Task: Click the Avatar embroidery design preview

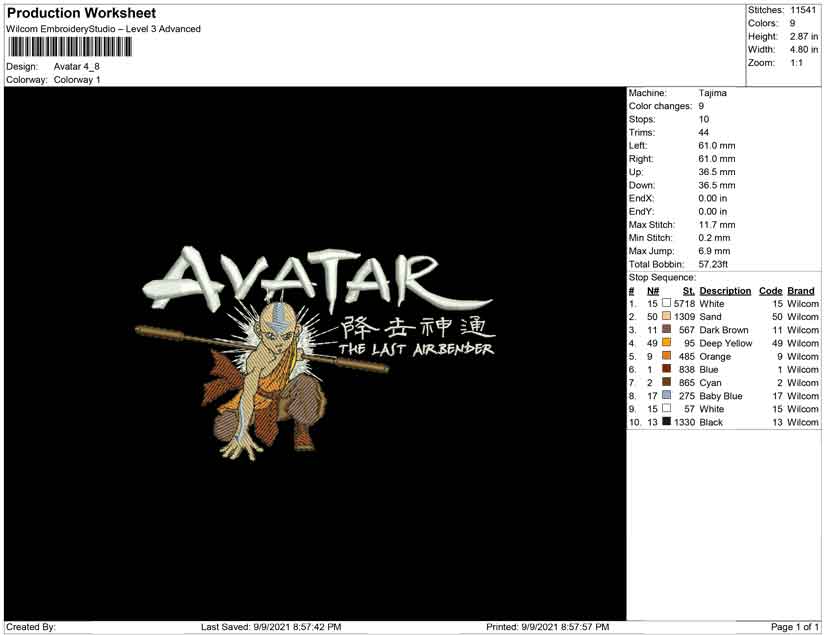Action: coord(315,354)
